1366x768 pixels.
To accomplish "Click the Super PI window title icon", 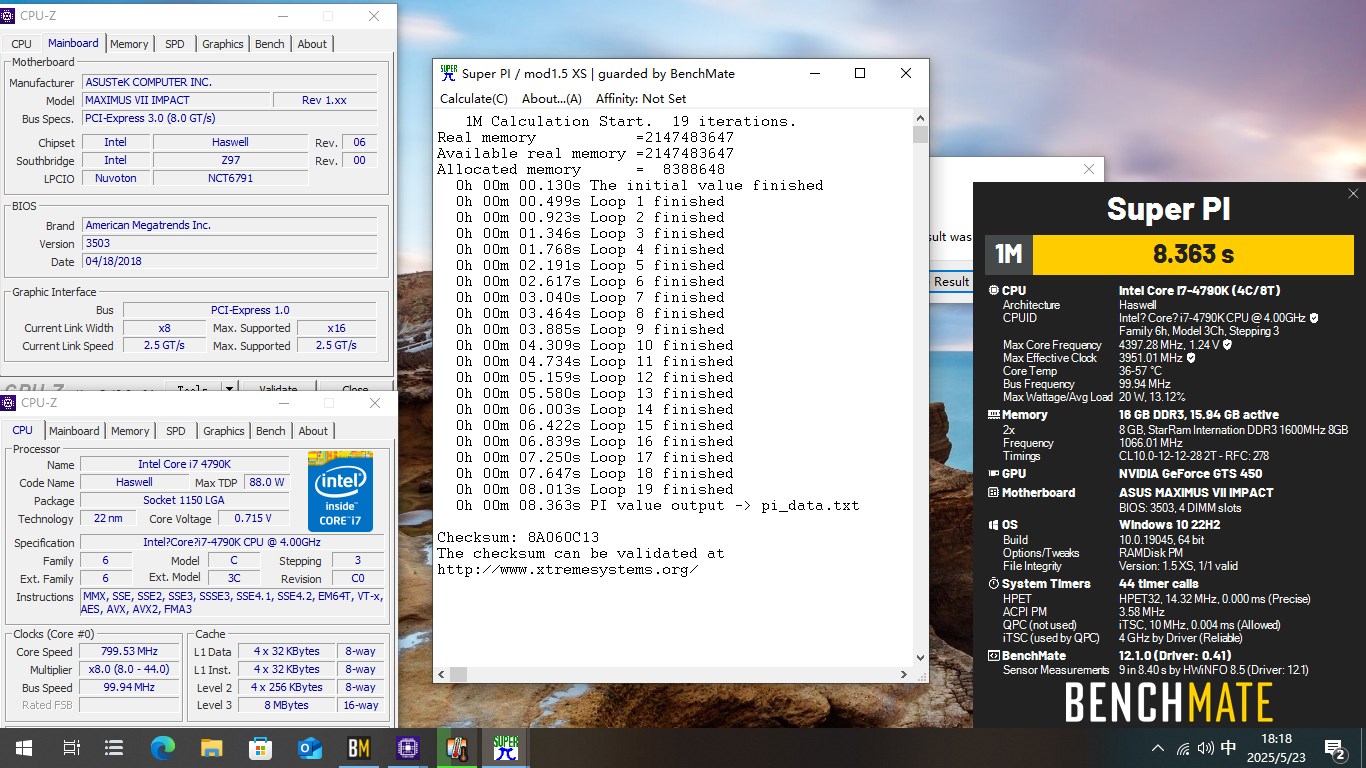I will (x=449, y=73).
